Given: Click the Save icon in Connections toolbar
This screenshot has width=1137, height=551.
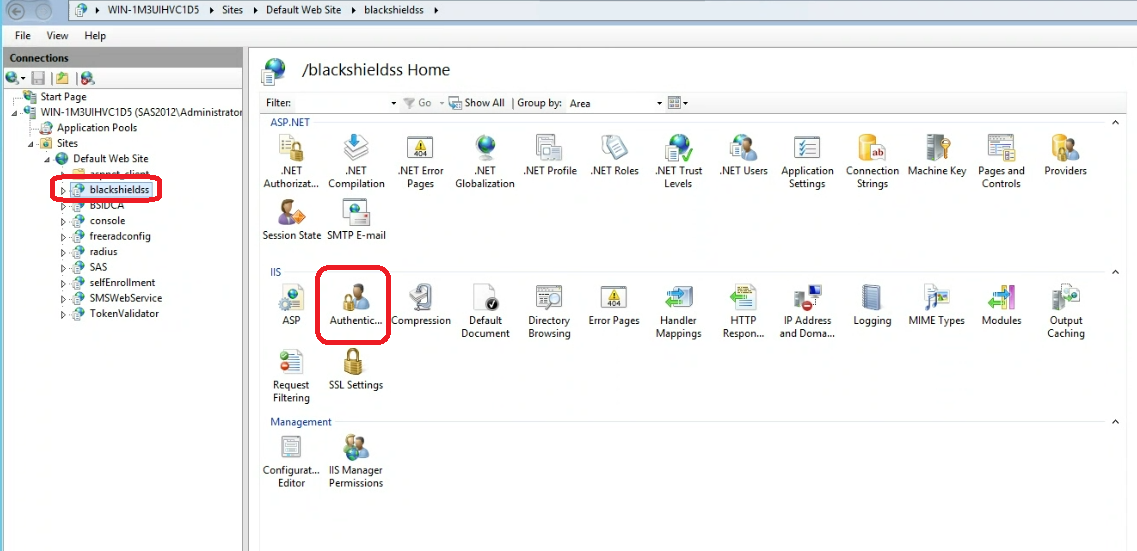Looking at the screenshot, I should [x=38, y=78].
